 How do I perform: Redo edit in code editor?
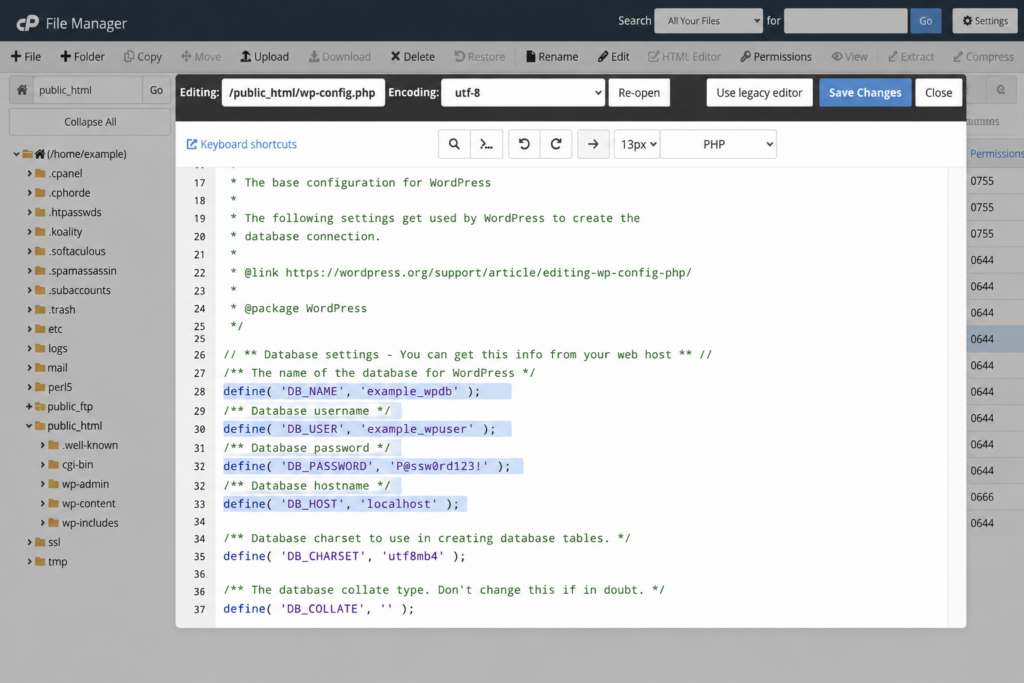tap(556, 144)
